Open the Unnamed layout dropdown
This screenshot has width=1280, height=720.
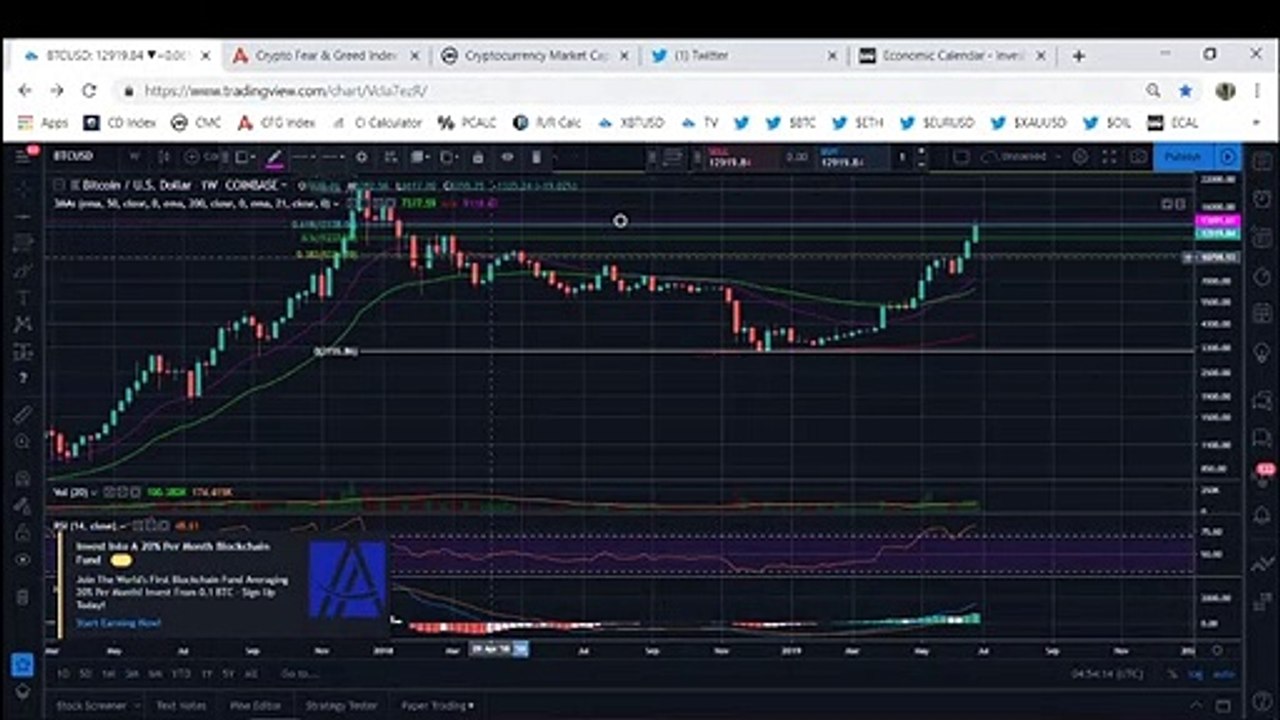click(1022, 156)
